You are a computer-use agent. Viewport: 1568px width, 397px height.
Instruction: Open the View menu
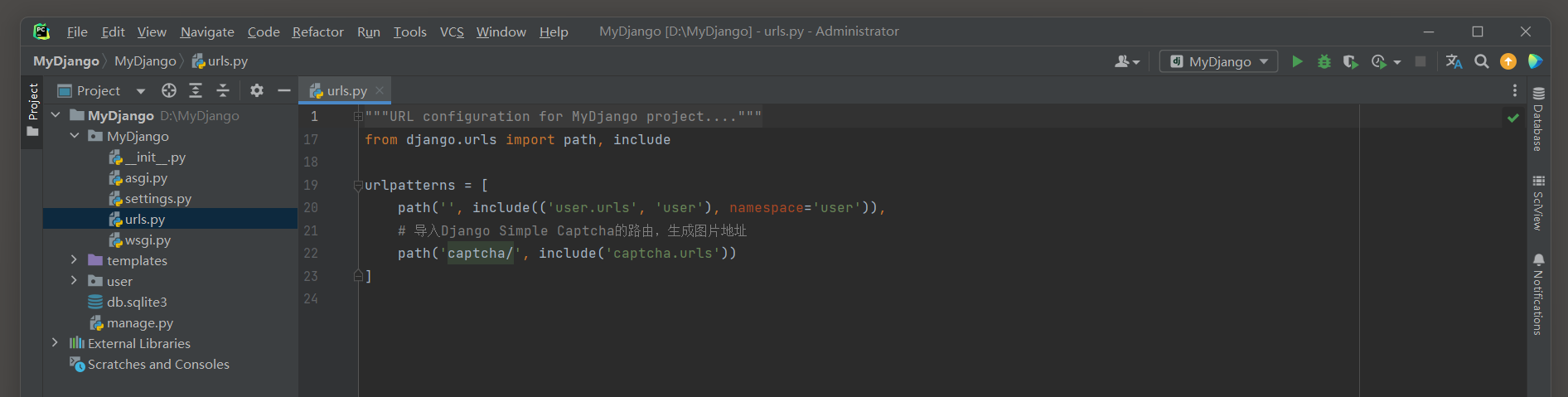pyautogui.click(x=152, y=31)
